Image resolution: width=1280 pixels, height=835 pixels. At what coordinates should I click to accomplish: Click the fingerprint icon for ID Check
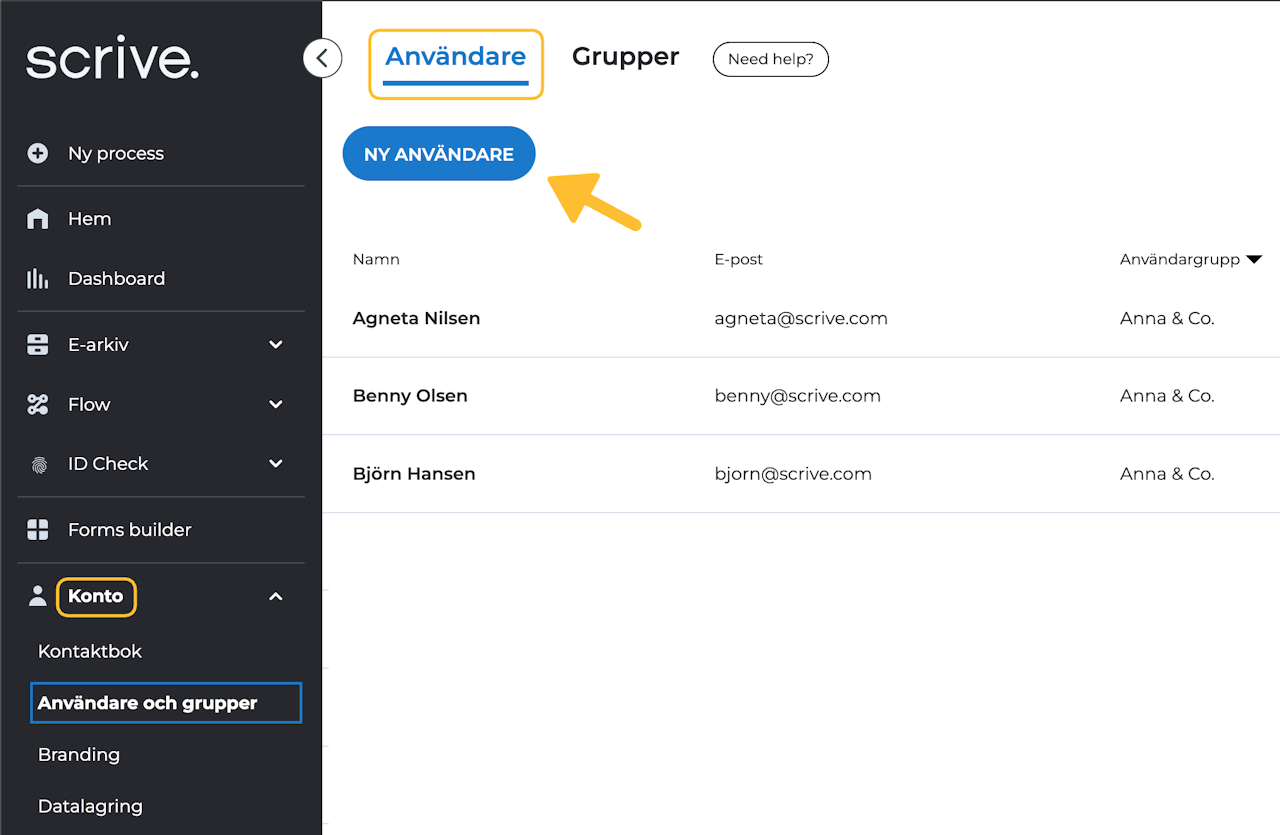[x=38, y=464]
